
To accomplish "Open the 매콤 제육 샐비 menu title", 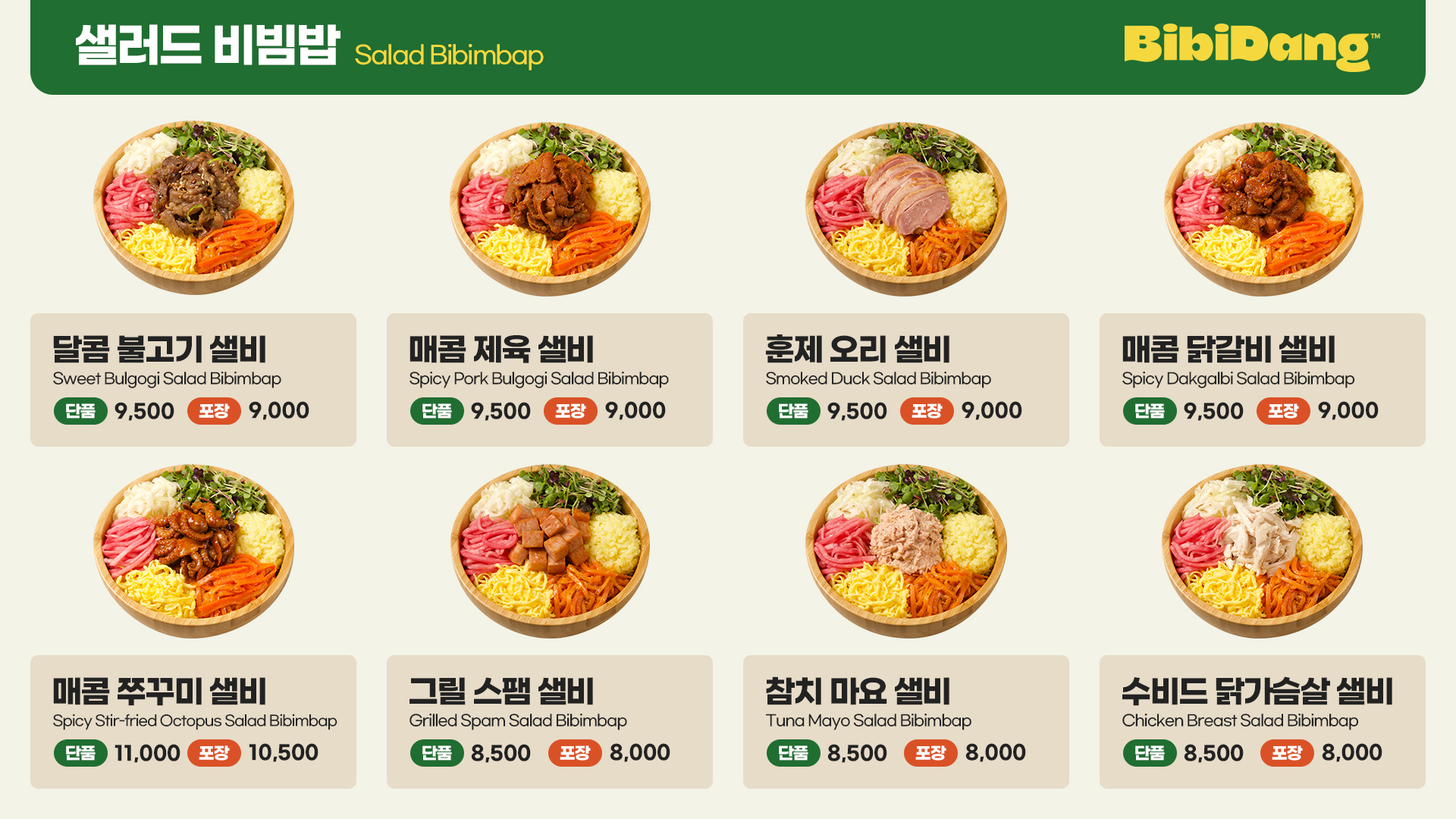I will point(501,350).
